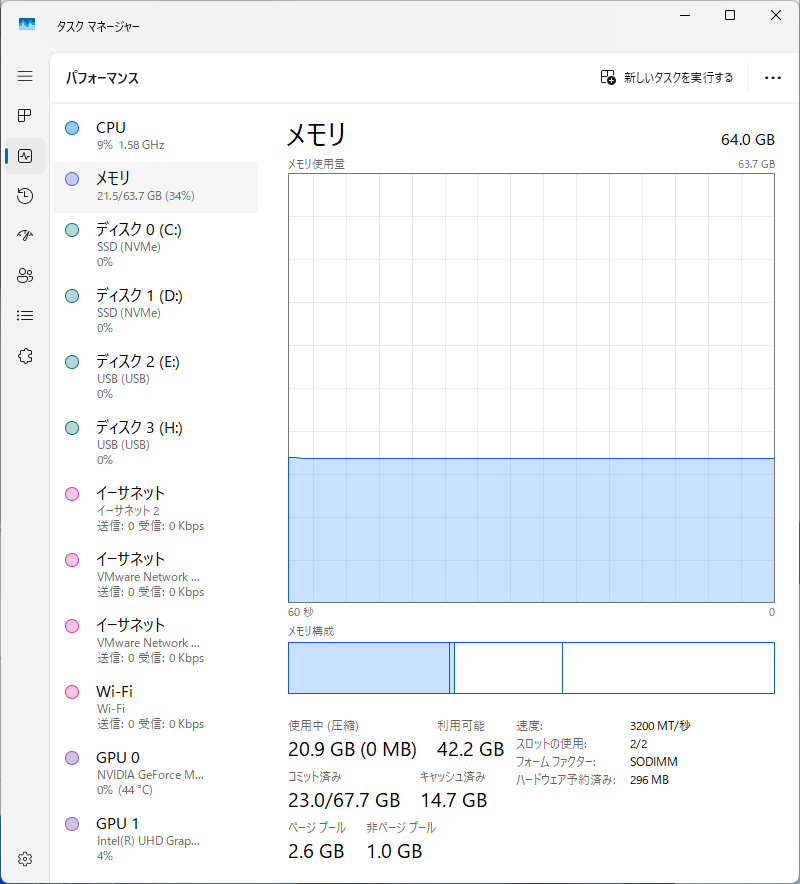The image size is (800, 884).
Task: Click the メモリ構成 composition bar
Action: (x=531, y=668)
